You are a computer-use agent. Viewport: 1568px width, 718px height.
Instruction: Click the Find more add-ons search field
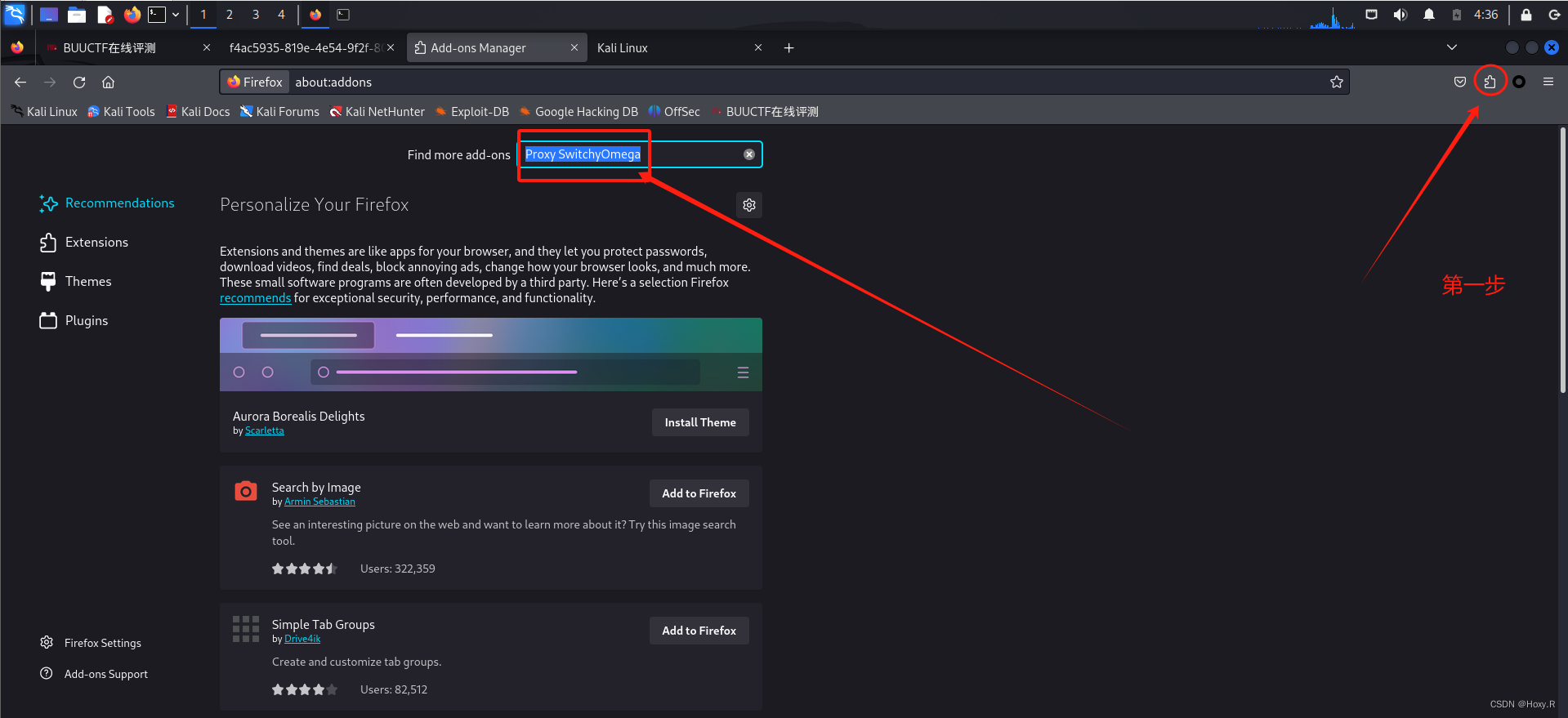(640, 154)
